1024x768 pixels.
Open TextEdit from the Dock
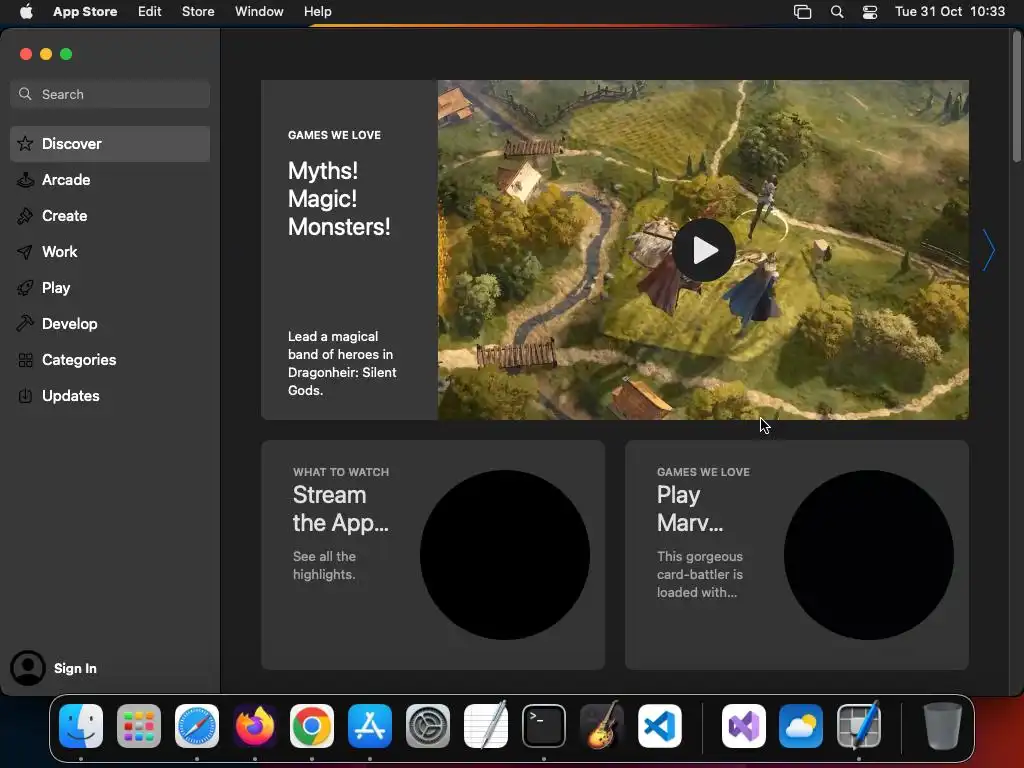tap(486, 726)
